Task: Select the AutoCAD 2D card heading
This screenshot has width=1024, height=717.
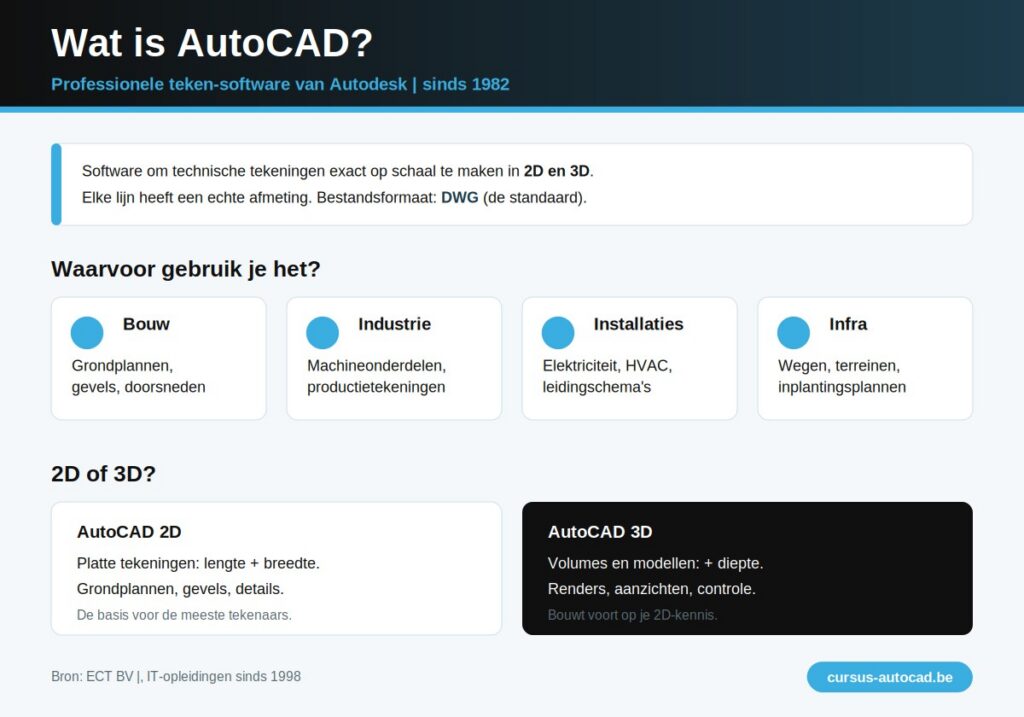Action: [129, 532]
